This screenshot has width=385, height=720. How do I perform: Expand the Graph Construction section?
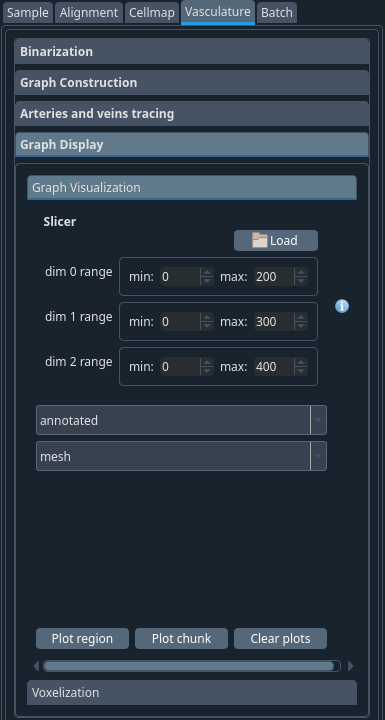192,83
